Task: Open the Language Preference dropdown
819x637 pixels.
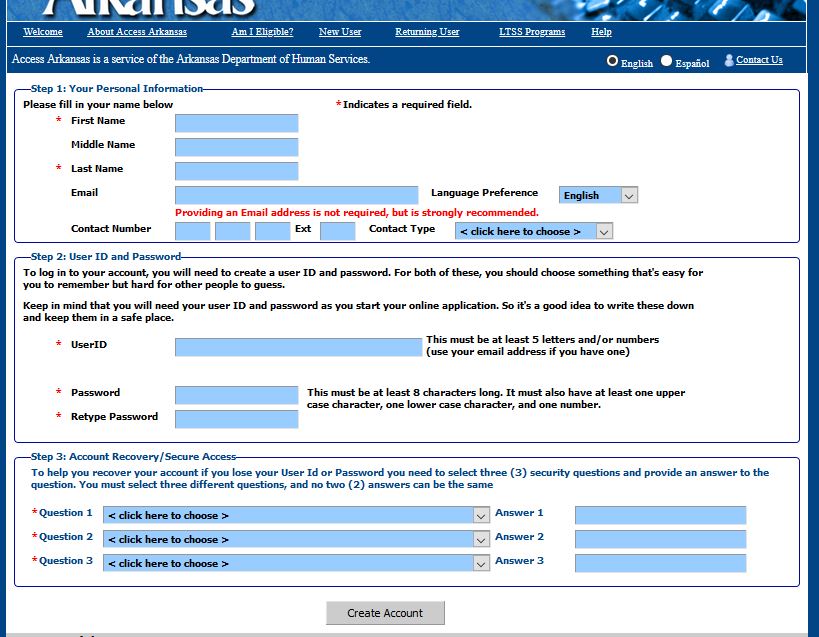Action: 598,195
